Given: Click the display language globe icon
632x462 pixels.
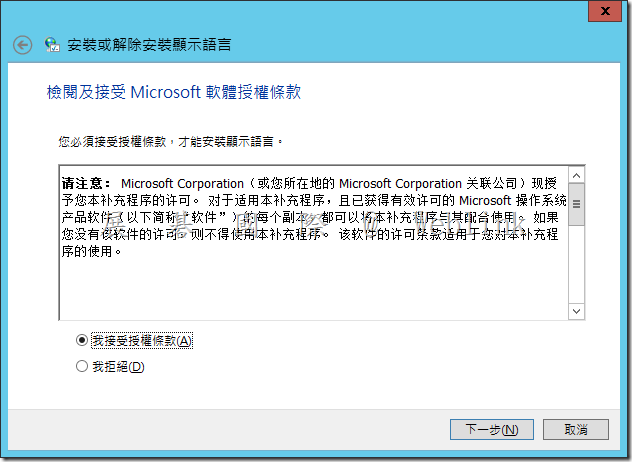Looking at the screenshot, I should pos(52,44).
